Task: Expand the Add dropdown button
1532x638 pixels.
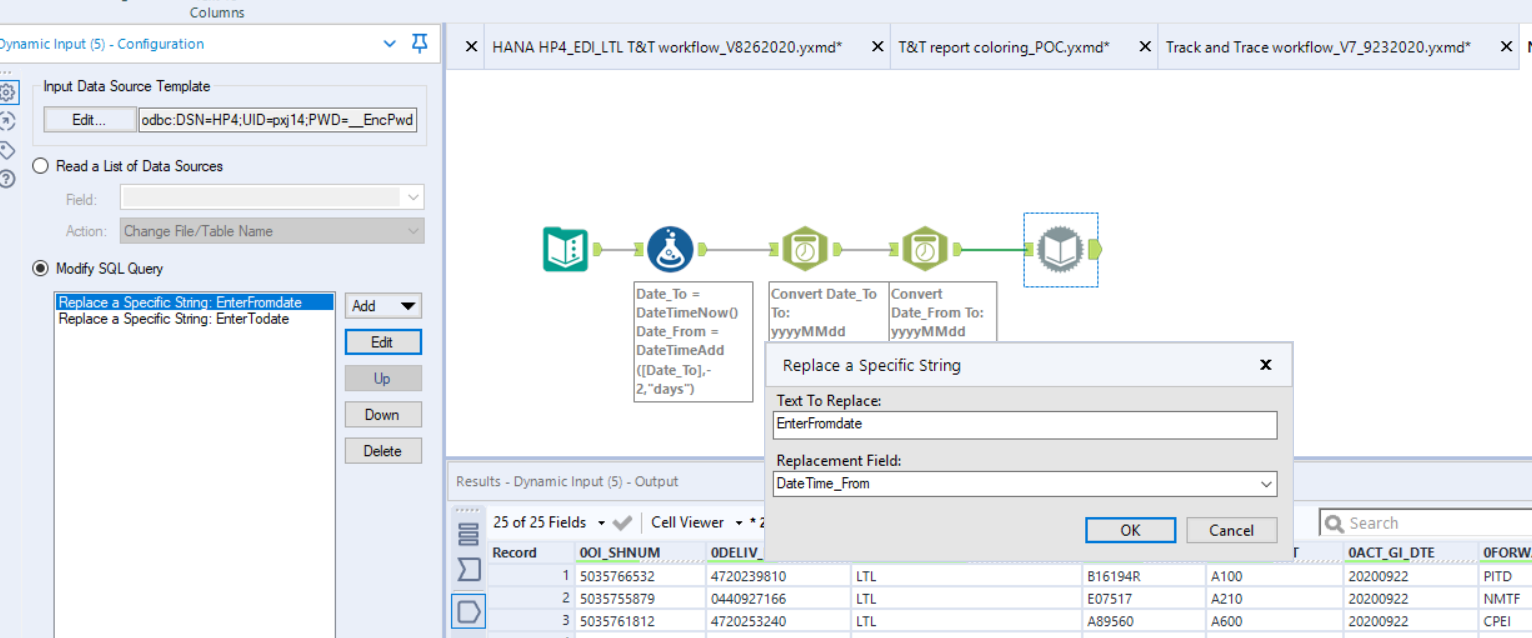Action: (x=408, y=306)
